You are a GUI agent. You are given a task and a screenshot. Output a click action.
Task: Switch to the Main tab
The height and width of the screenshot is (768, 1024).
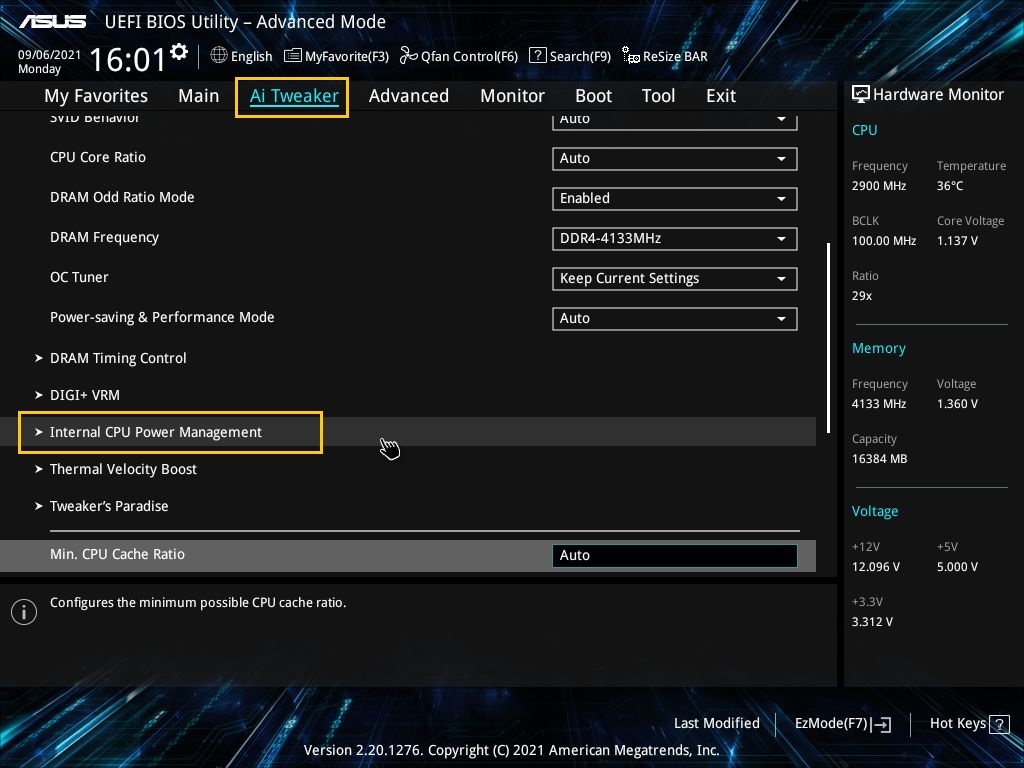tap(199, 96)
